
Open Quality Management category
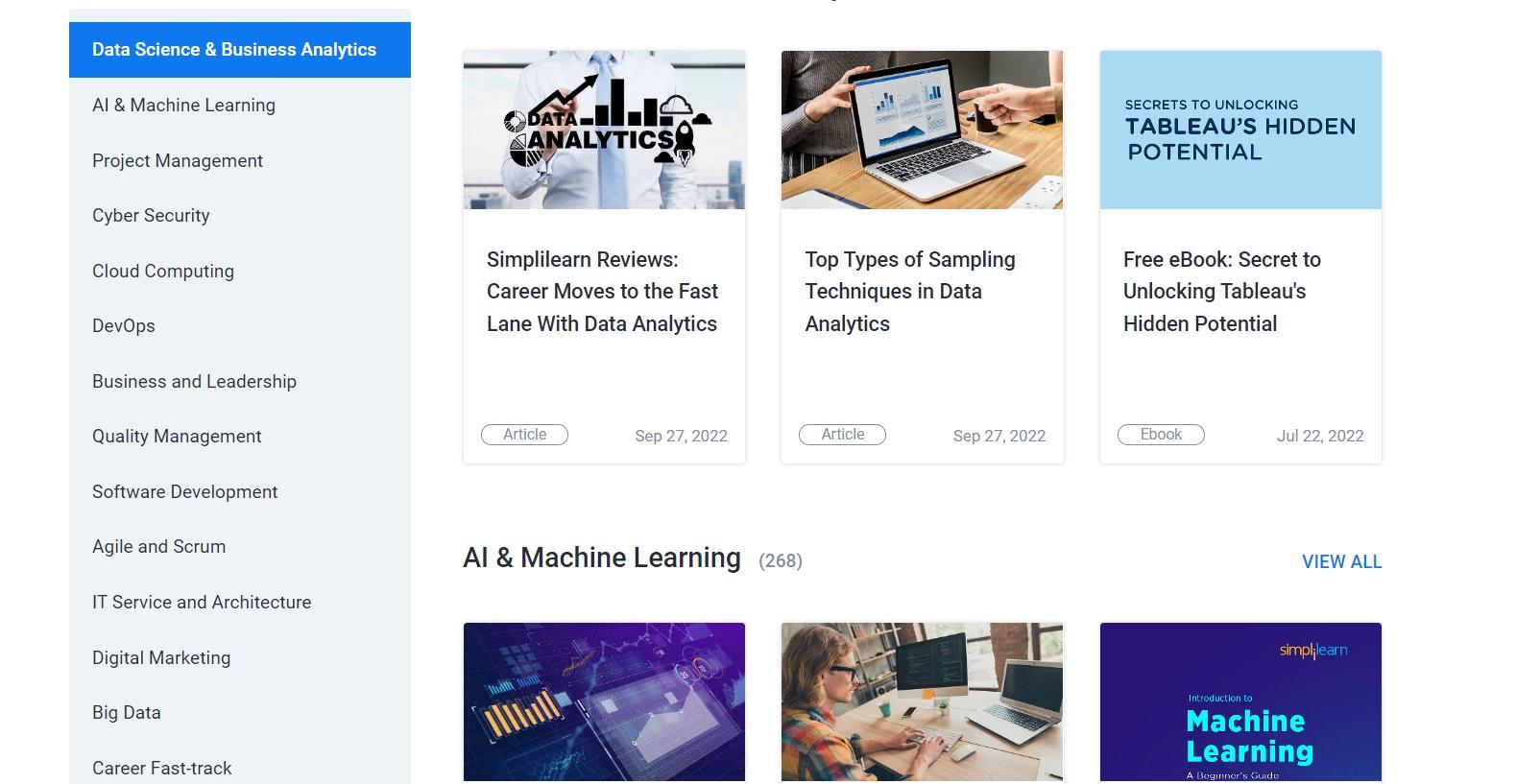tap(239, 437)
